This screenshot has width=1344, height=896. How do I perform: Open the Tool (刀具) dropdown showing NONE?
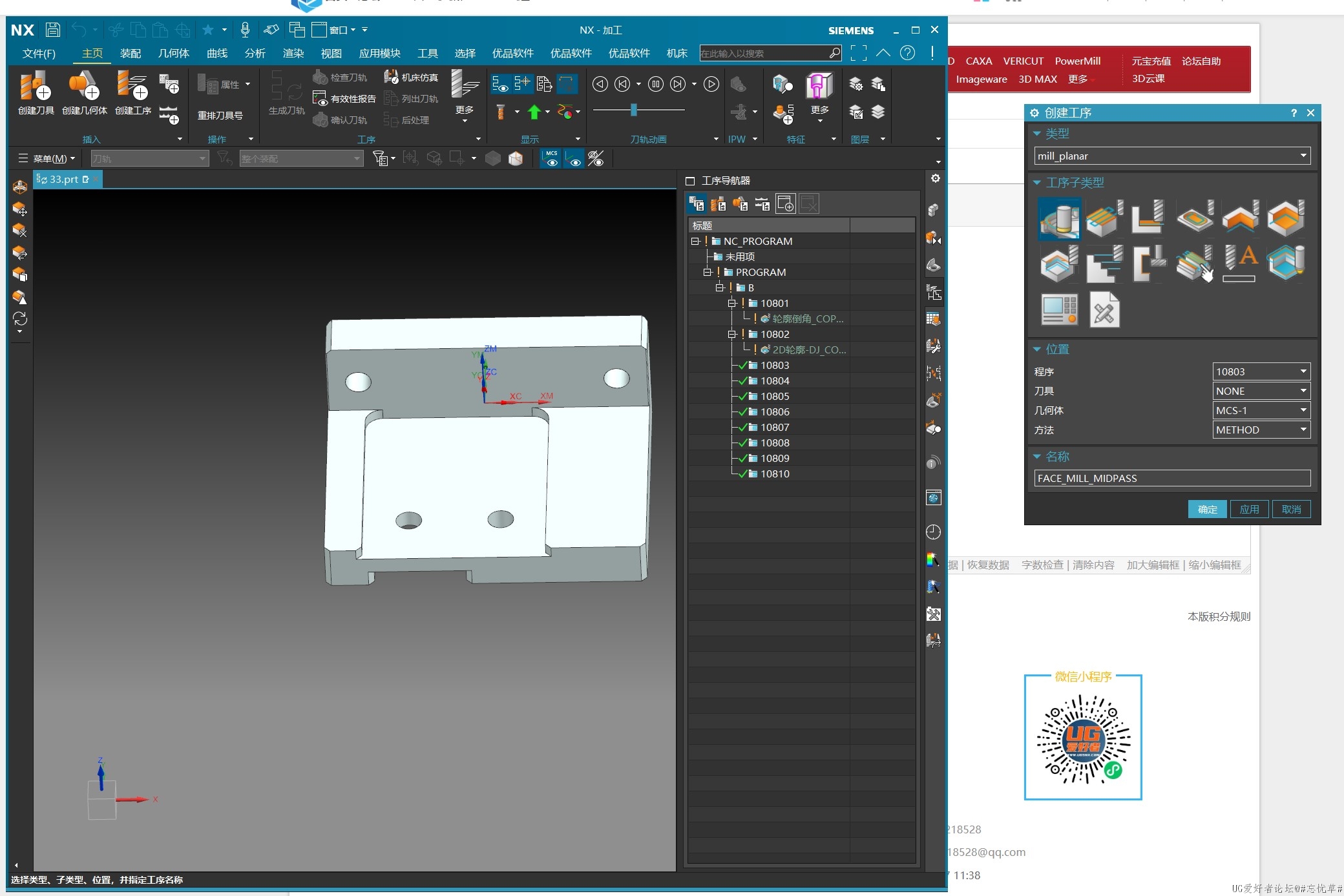[x=1261, y=391]
